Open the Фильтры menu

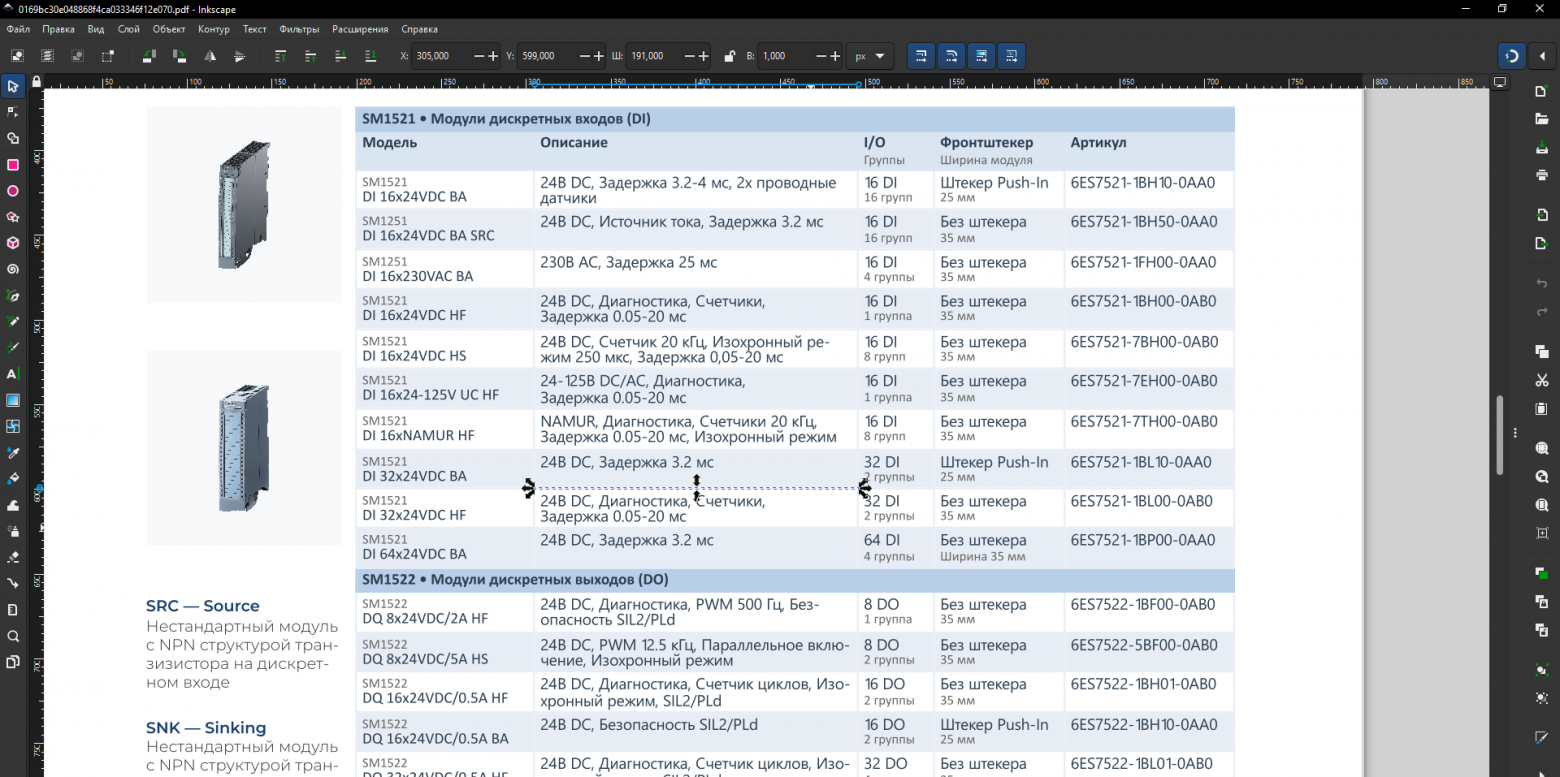[x=299, y=29]
